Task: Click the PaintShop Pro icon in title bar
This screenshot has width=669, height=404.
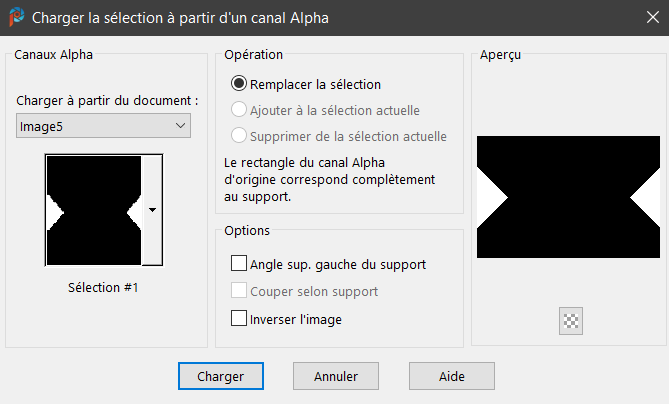Action: [x=16, y=17]
